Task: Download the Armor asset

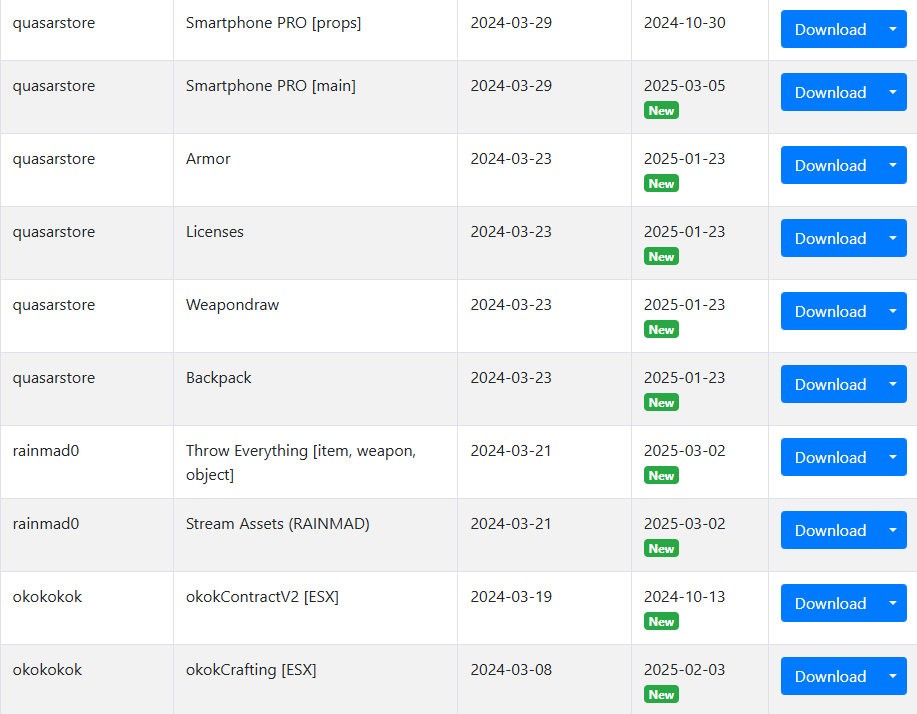Action: (830, 165)
